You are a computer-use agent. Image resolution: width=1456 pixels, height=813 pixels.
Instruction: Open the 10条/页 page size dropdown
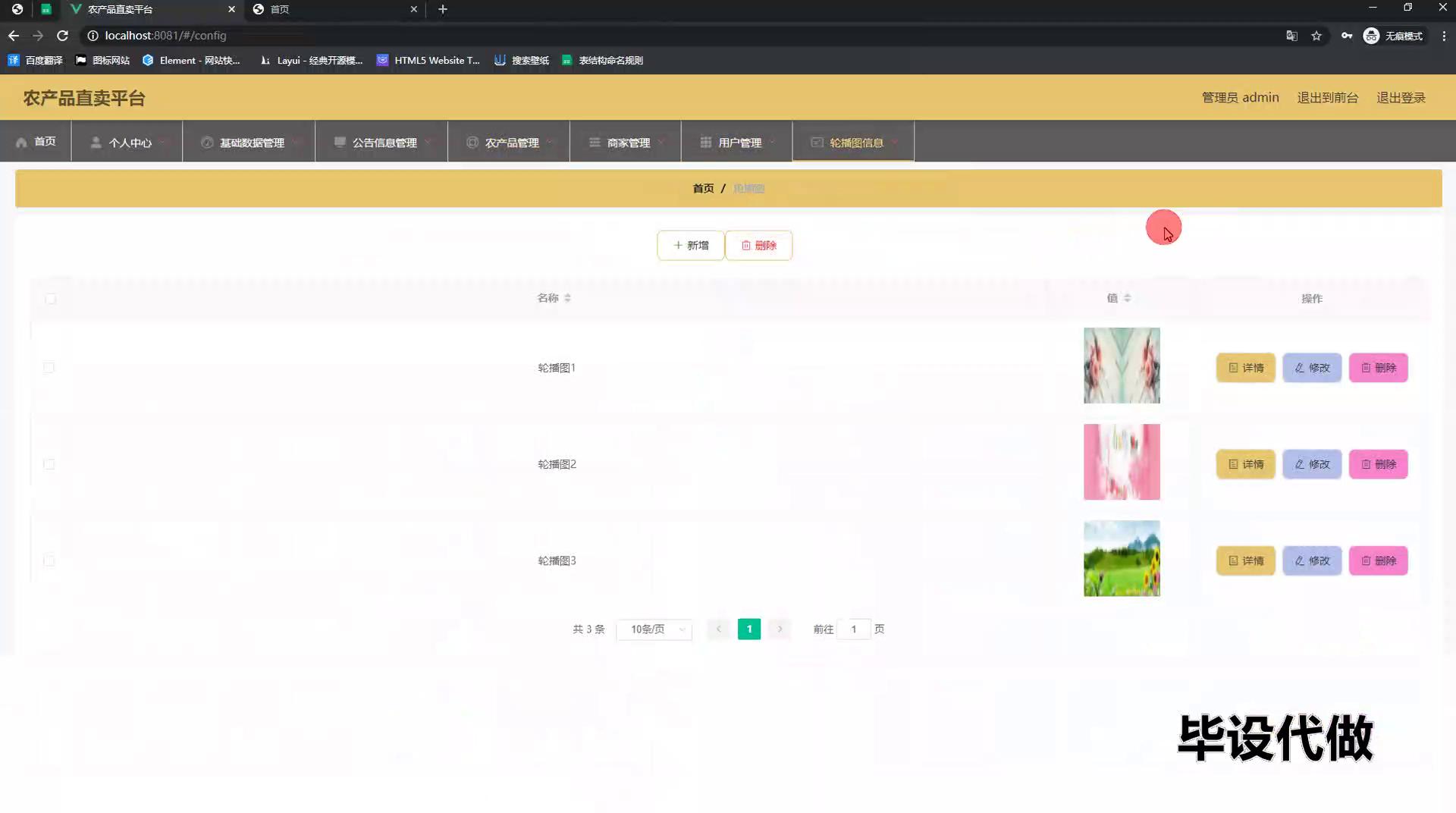tap(654, 629)
